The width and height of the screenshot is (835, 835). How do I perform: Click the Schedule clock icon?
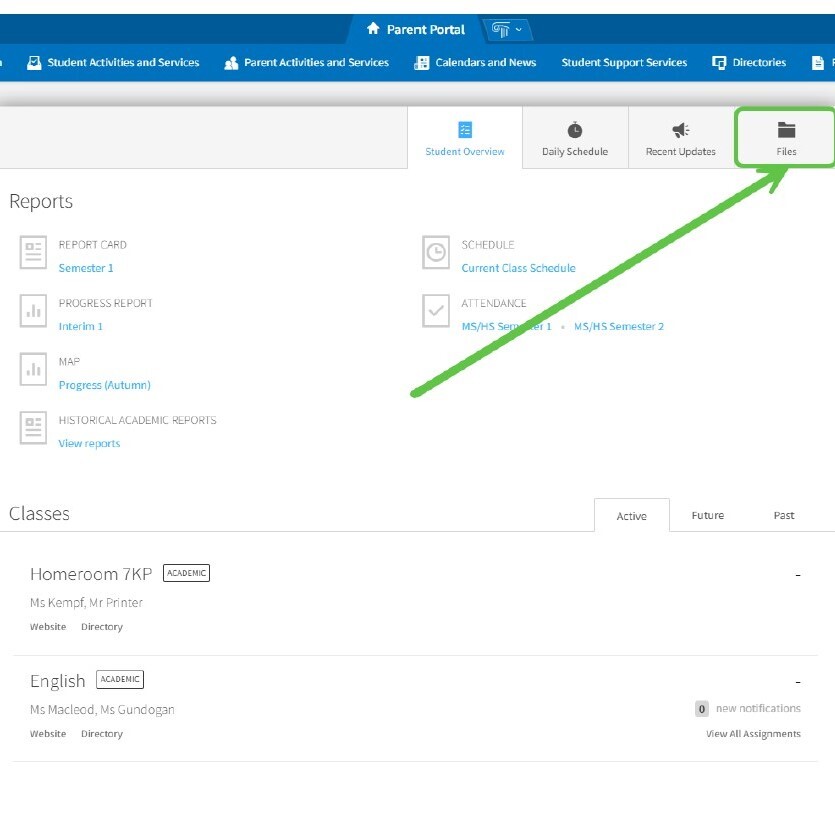point(436,253)
